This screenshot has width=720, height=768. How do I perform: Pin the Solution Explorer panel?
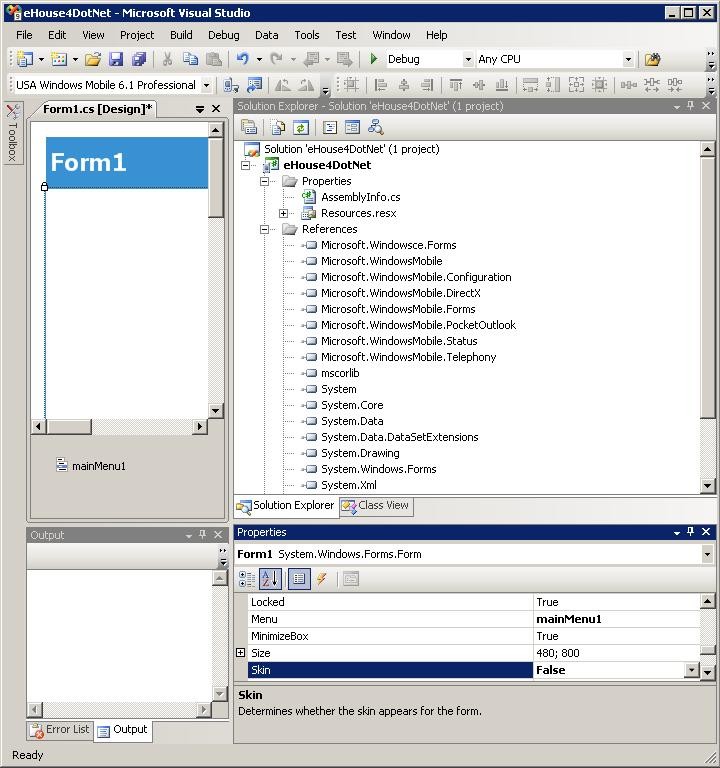pos(691,106)
